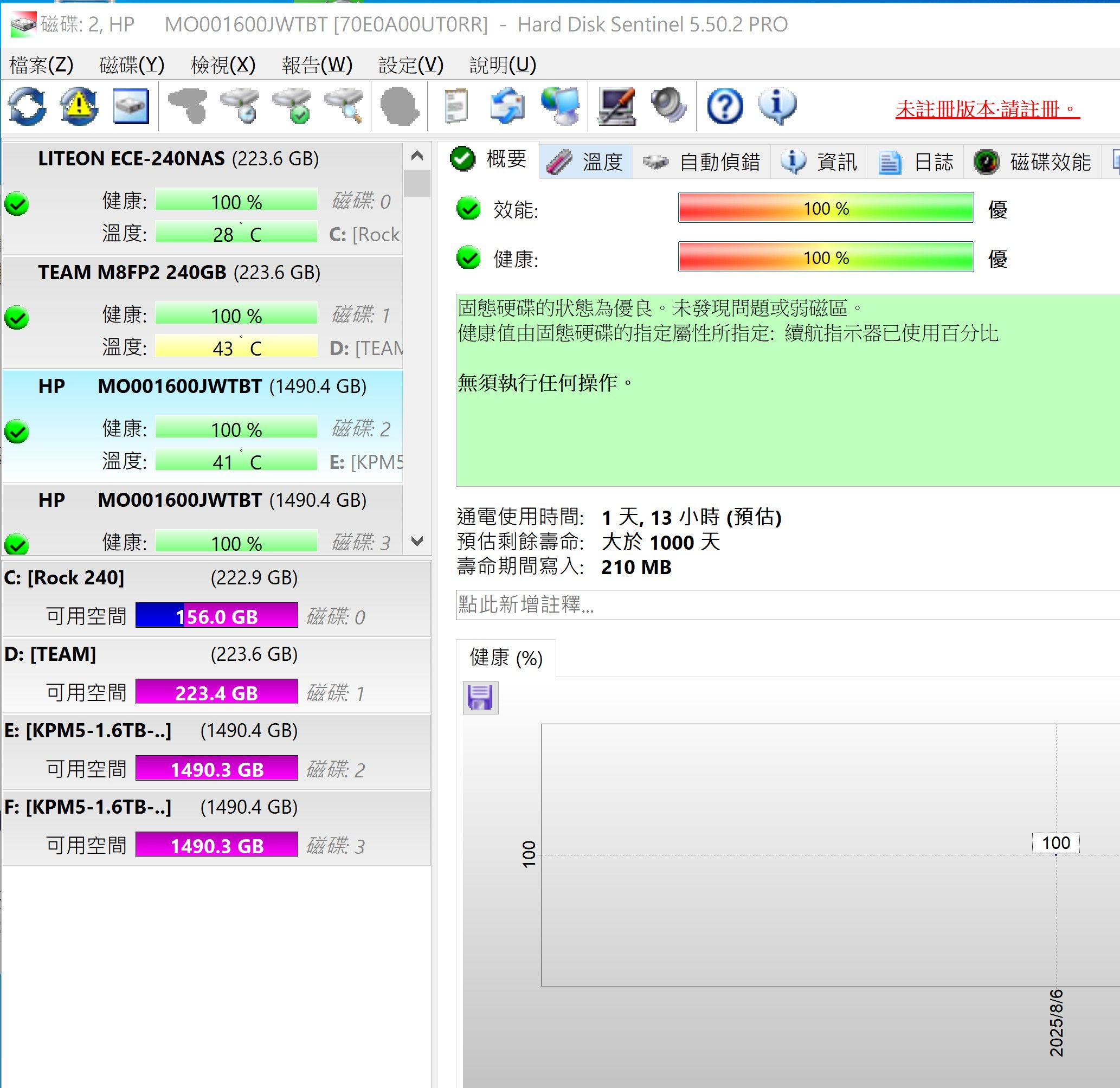Click the overview 健康 100 % gradient bar
Image resolution: width=1120 pixels, height=1088 pixels.
click(826, 256)
